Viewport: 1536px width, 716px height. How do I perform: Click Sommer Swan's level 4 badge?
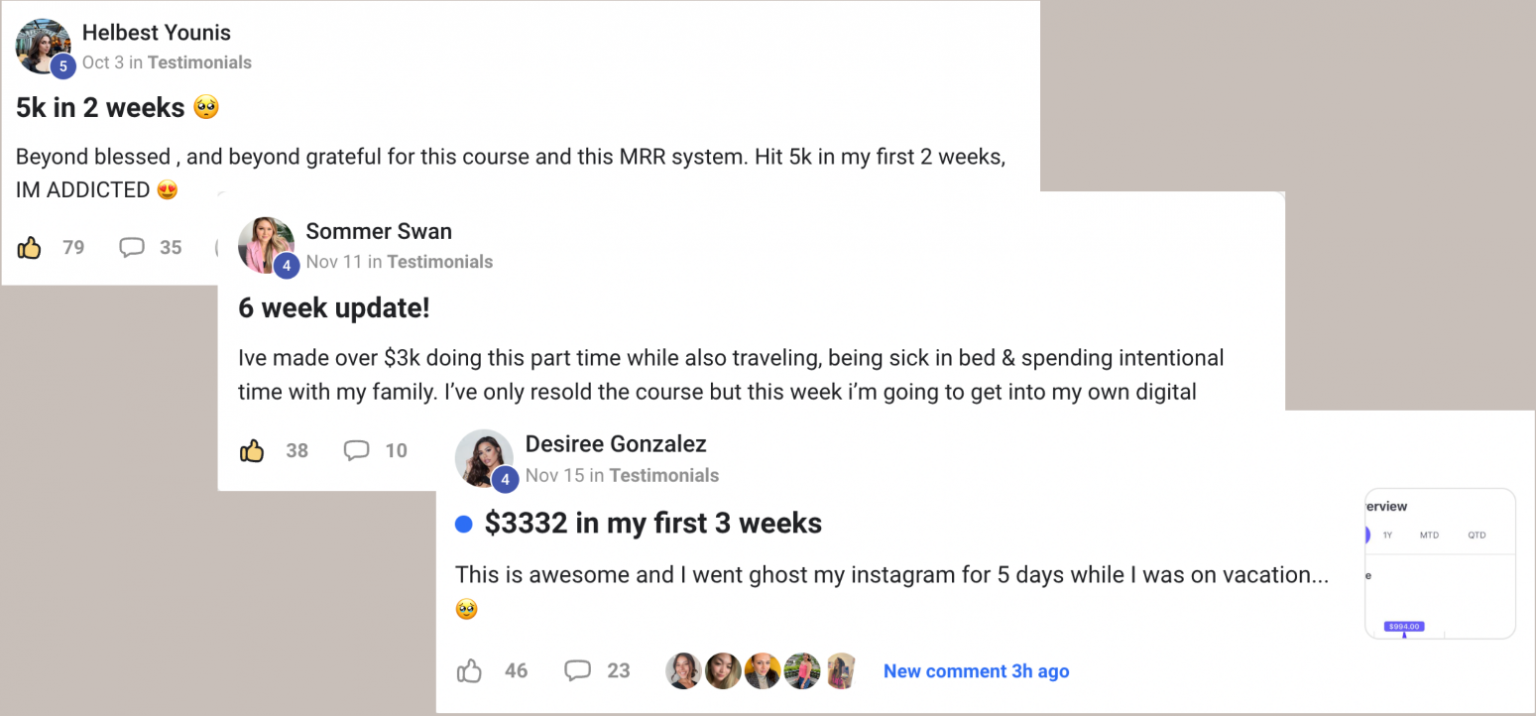[285, 266]
